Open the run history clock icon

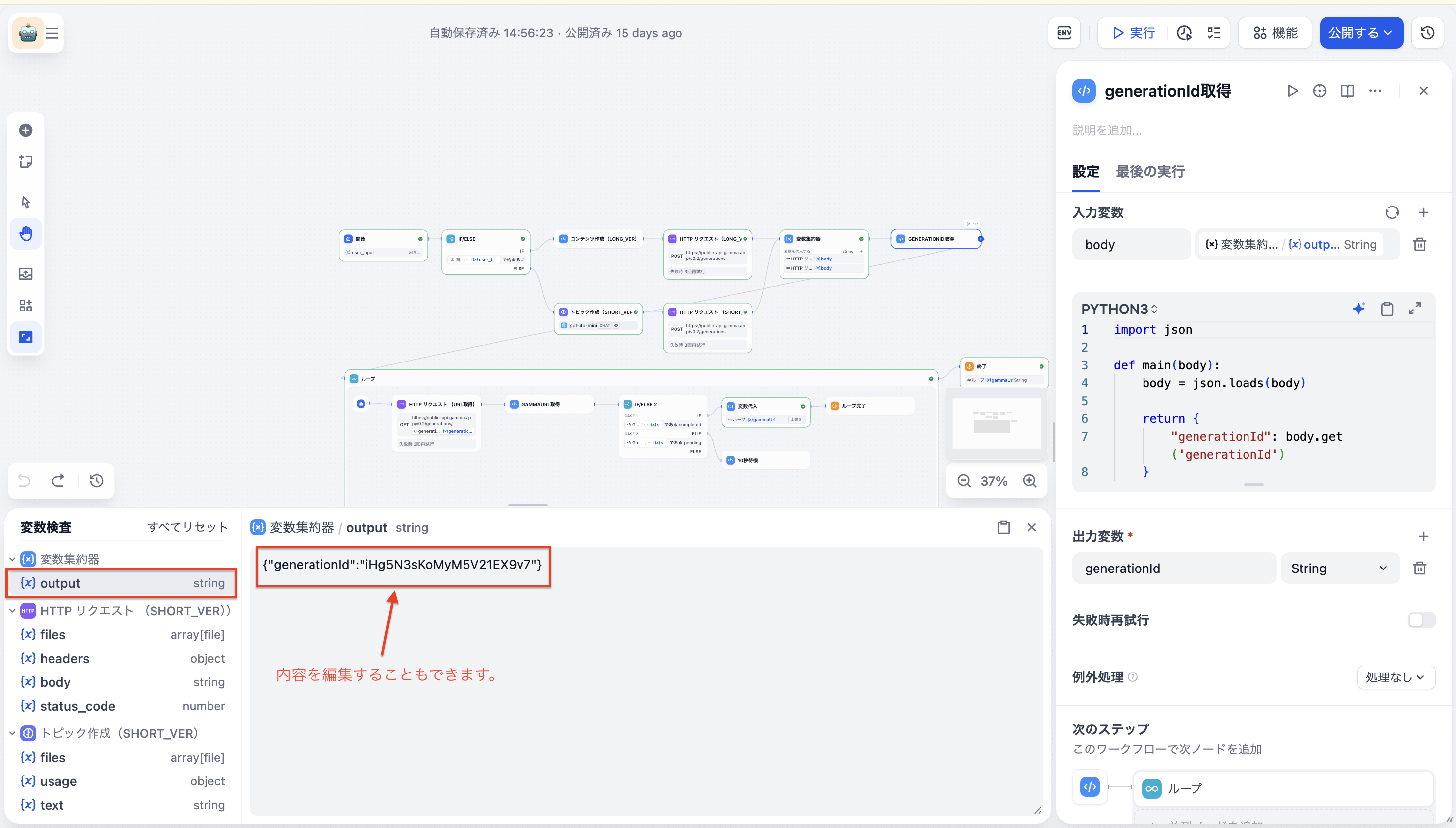click(x=1184, y=33)
